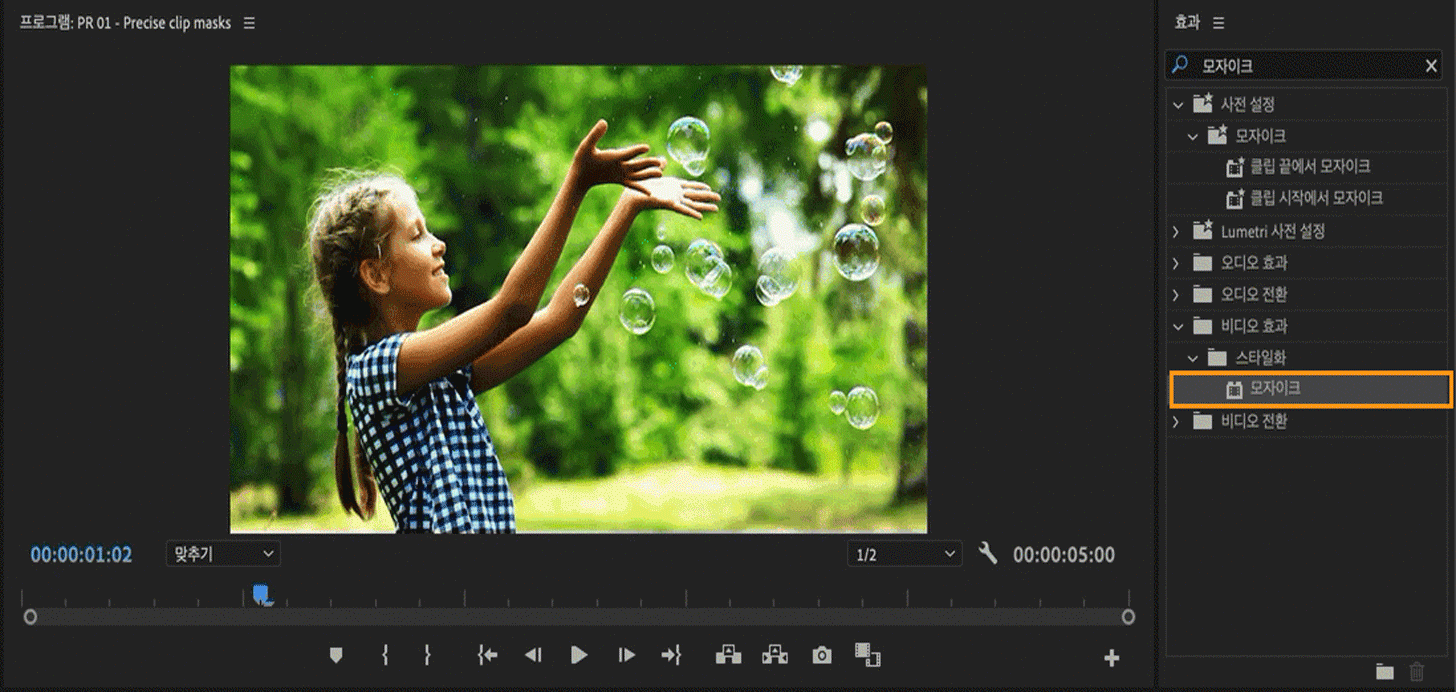
Task: Click the delete trash icon in 효과 panel
Action: point(1417,672)
